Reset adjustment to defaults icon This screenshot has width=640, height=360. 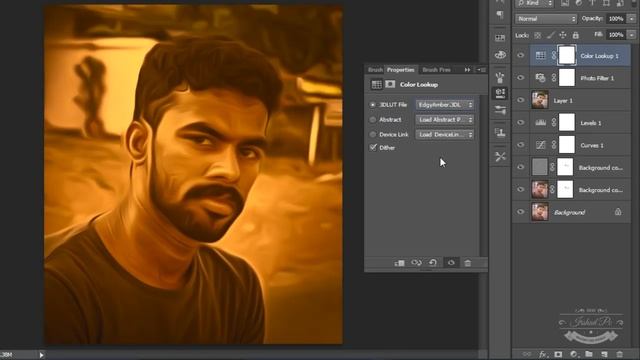tap(433, 263)
